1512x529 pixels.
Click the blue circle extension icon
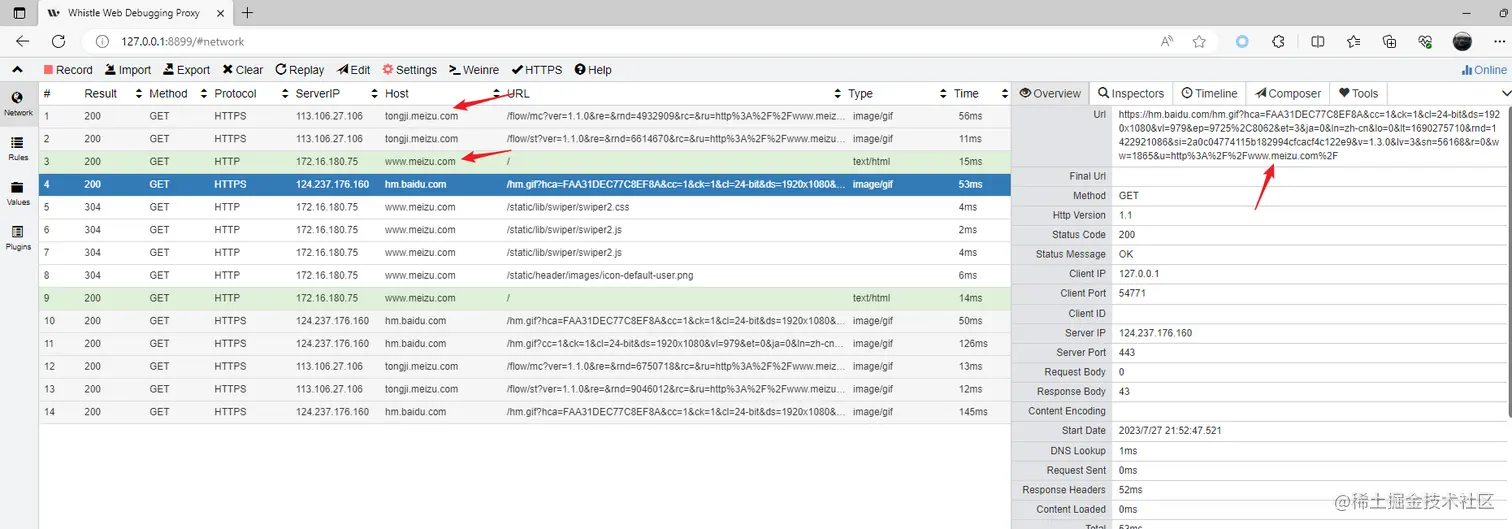(1242, 42)
